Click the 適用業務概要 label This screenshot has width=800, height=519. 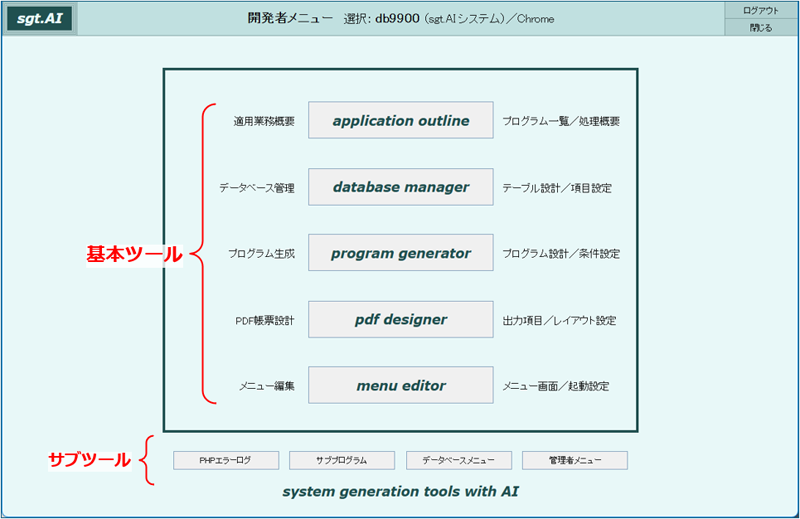pos(264,121)
